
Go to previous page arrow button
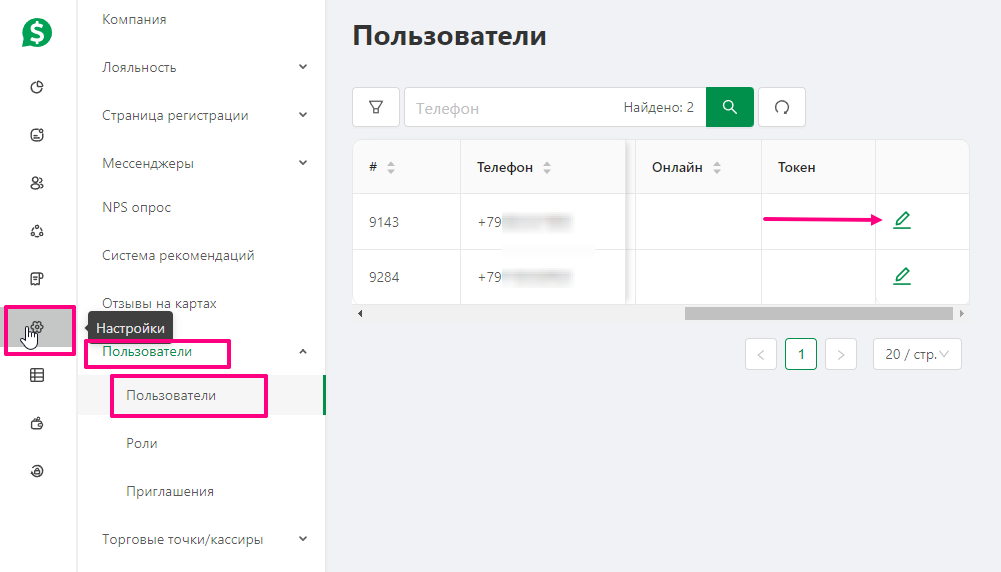[x=761, y=354]
